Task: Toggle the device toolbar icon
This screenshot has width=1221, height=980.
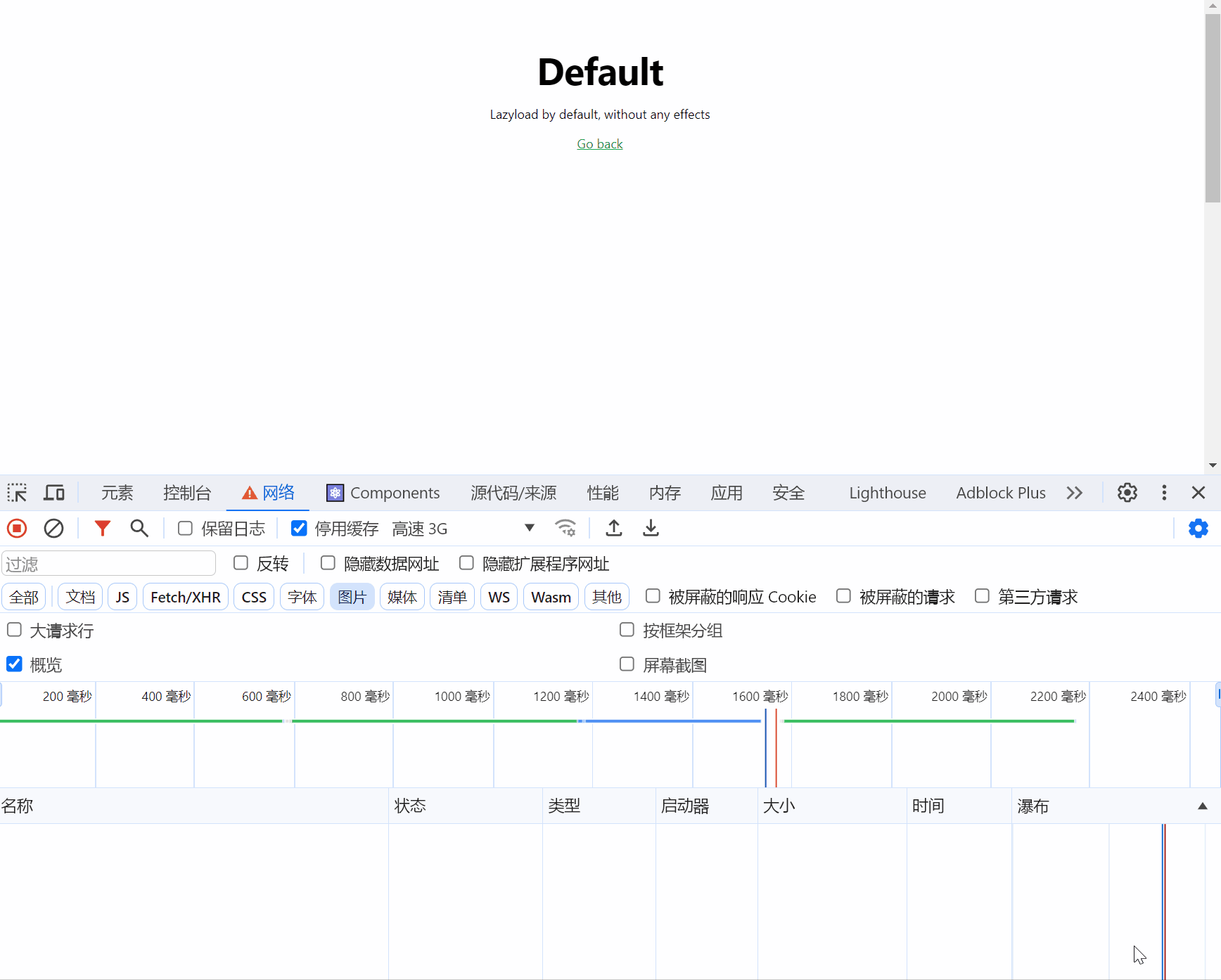Action: 54,493
